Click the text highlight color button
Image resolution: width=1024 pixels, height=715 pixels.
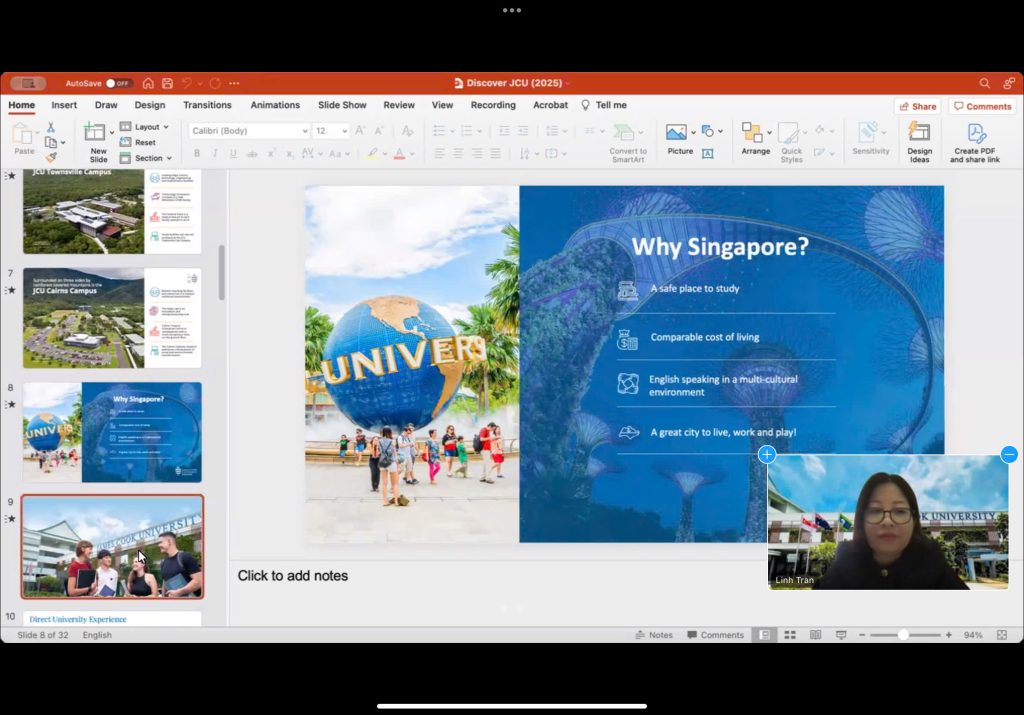click(372, 153)
